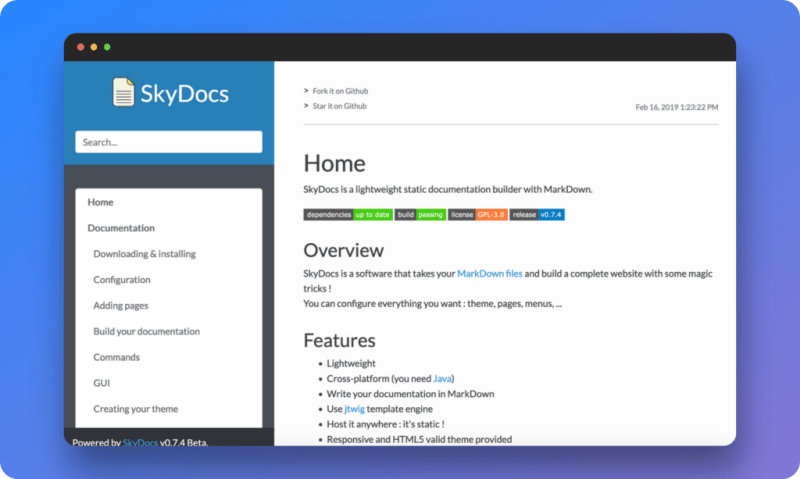Open Build your documentation page
The height and width of the screenshot is (479, 800).
[x=146, y=332]
